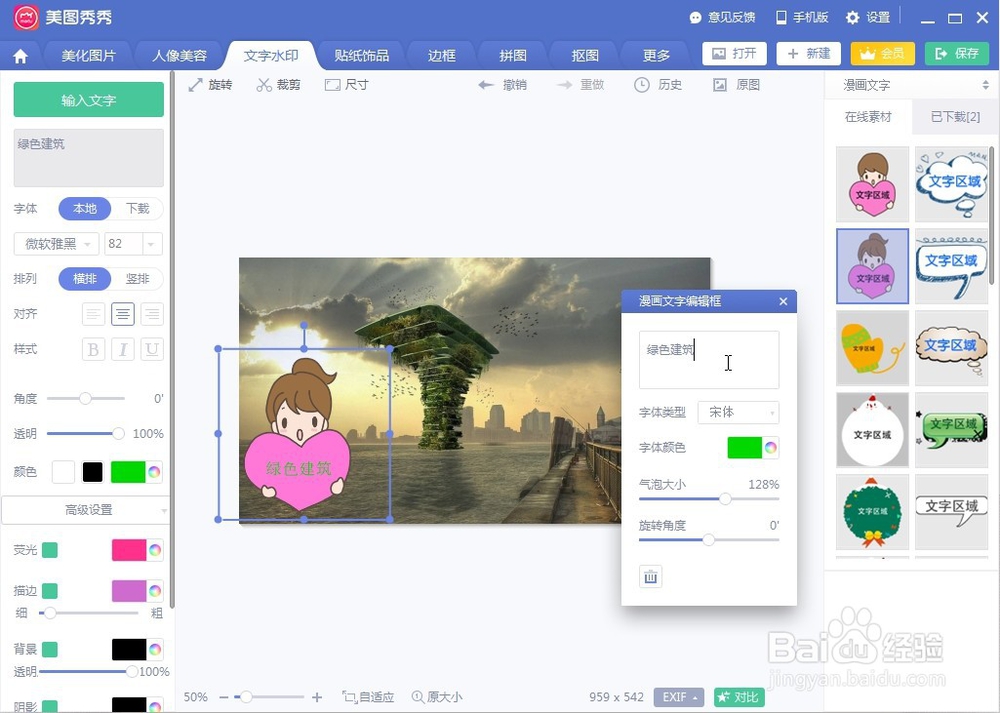The height and width of the screenshot is (713, 1000).
Task: Switch text layout to 竖排 vertical
Action: point(138,279)
